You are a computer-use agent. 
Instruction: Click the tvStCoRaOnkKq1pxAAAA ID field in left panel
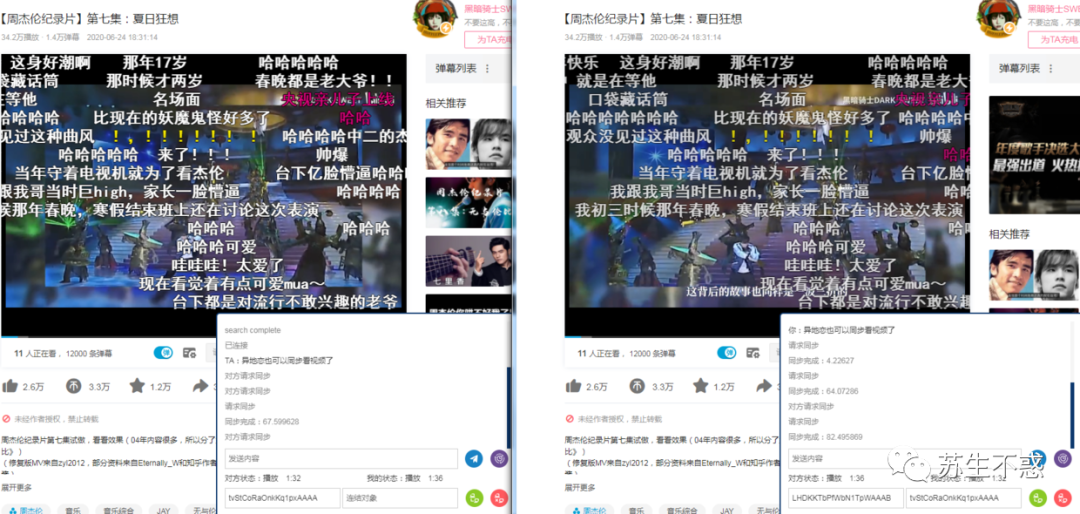[x=282, y=497]
